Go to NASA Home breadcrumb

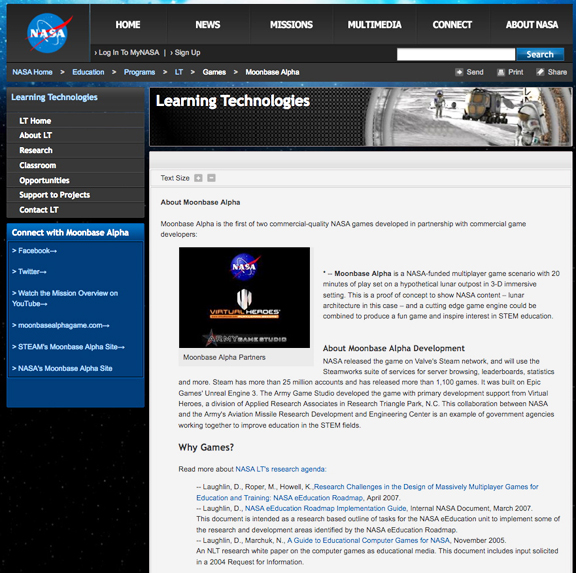tap(32, 72)
